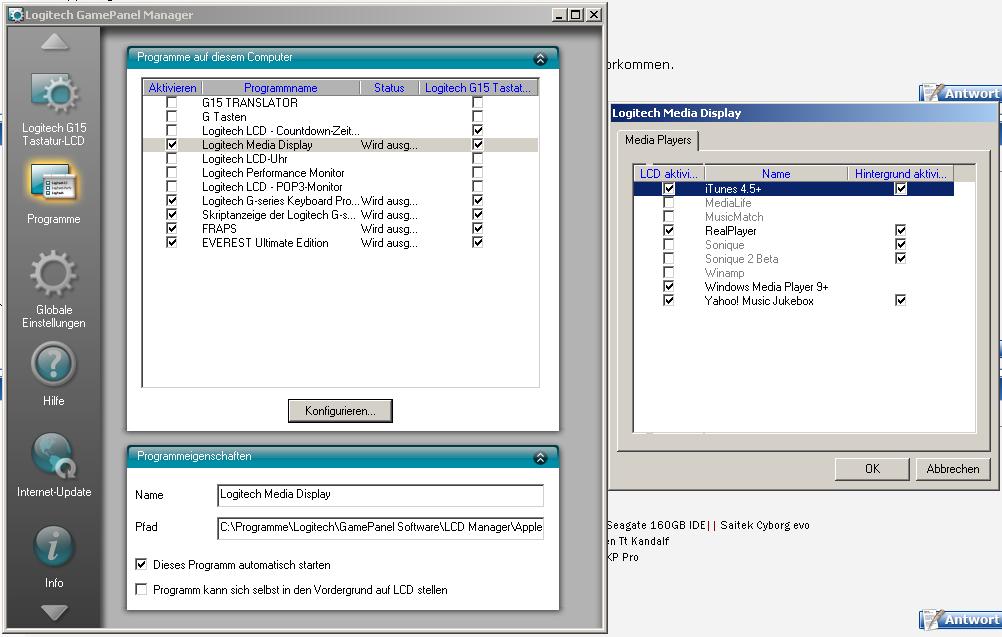Screen dimensions: 1002x637
Task: Uncheck Yahoo! Music Jukebox Hintergrund checkbox
Action: 900,300
